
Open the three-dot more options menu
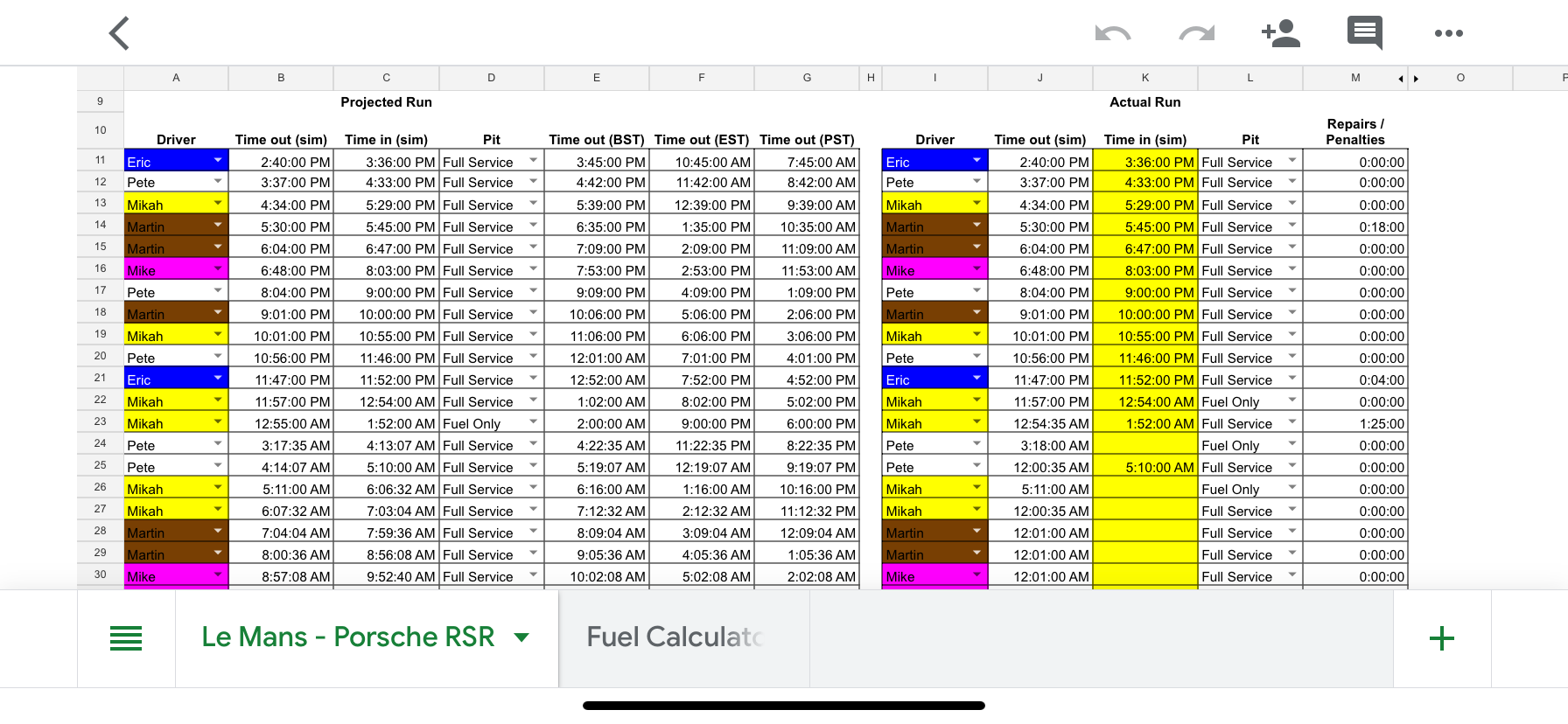(1449, 33)
